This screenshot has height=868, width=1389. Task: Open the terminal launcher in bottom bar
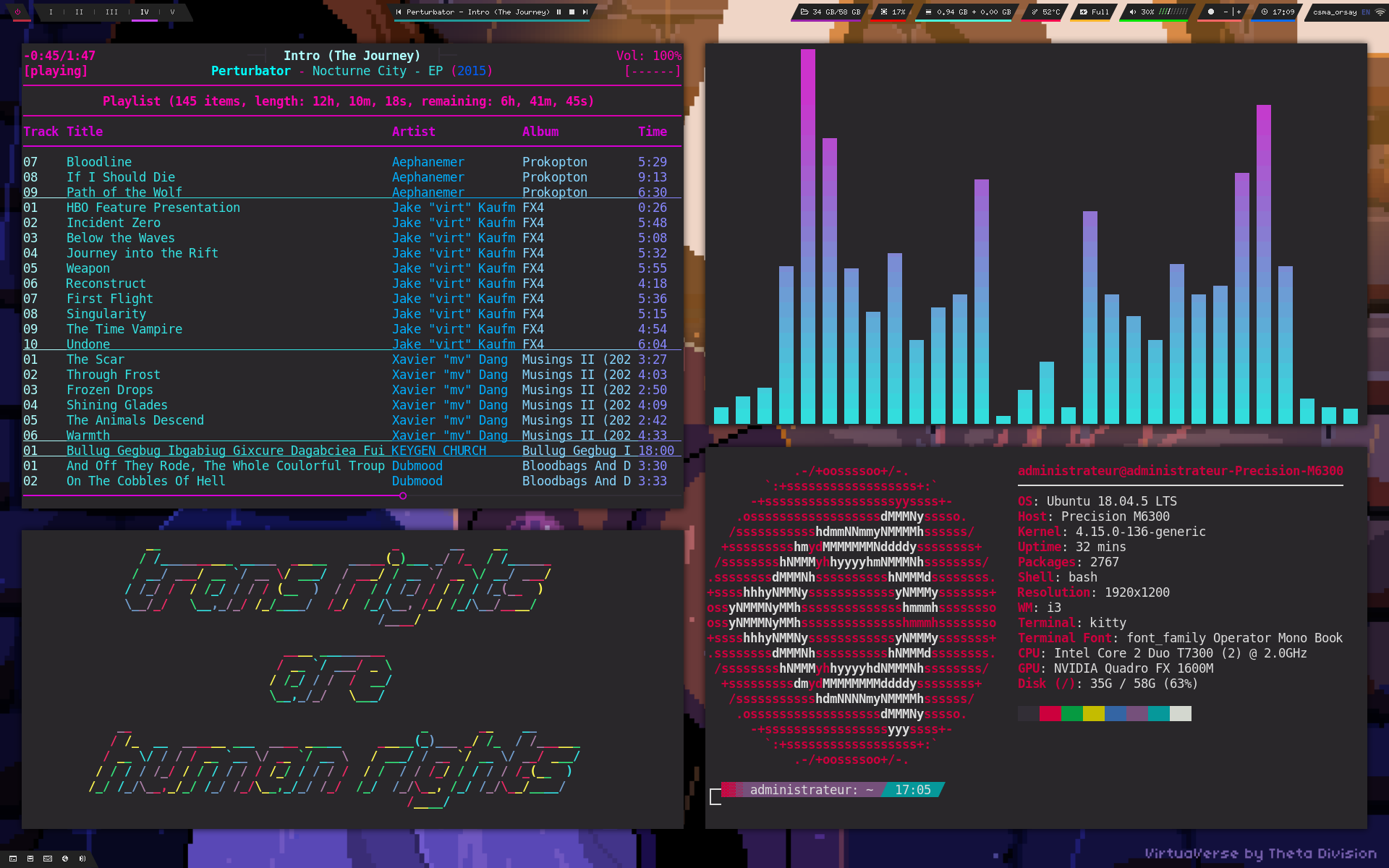(x=13, y=859)
